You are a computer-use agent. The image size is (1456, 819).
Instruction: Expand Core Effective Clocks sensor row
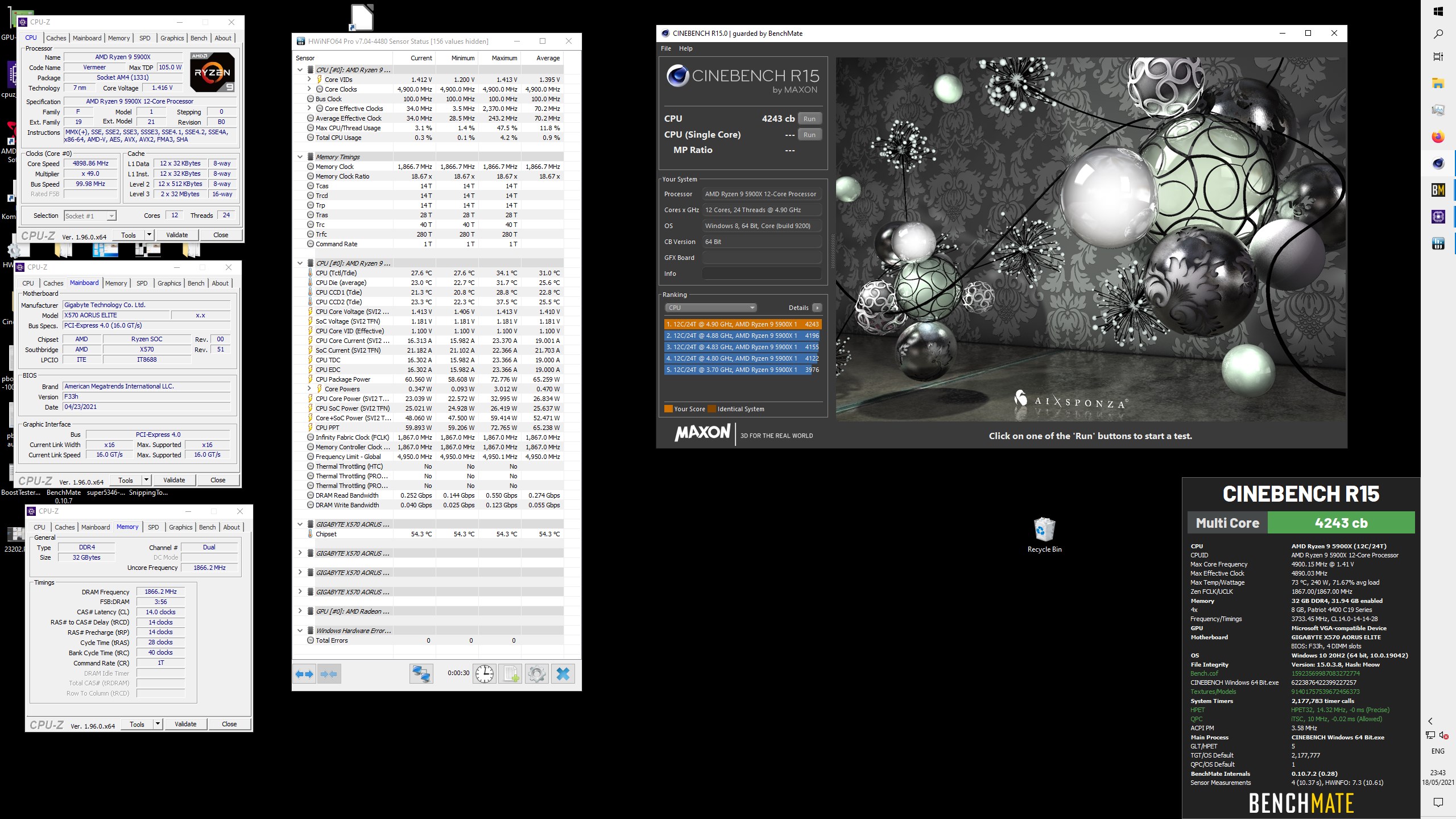pos(309,109)
